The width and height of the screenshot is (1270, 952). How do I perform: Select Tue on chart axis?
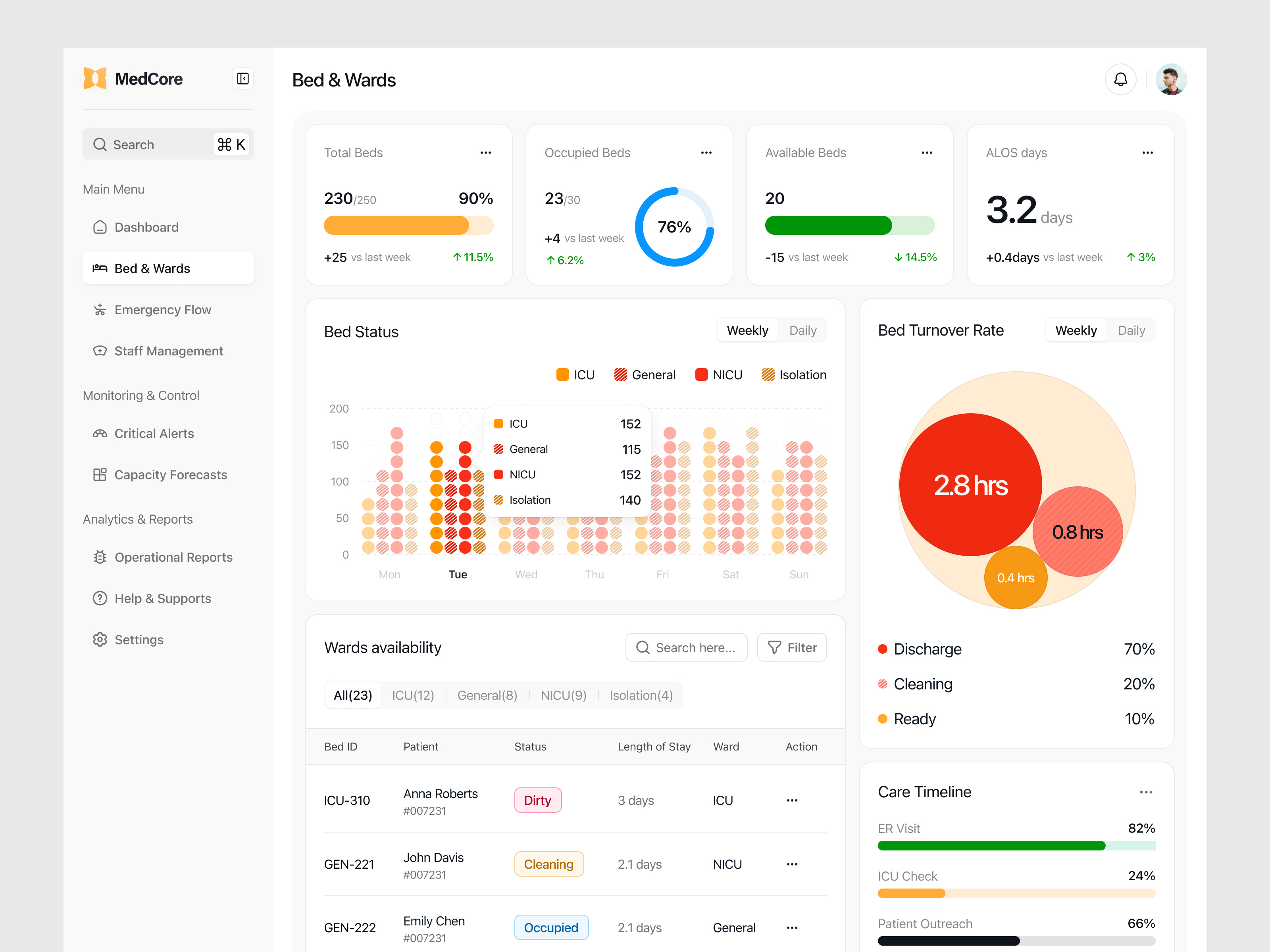point(458,574)
